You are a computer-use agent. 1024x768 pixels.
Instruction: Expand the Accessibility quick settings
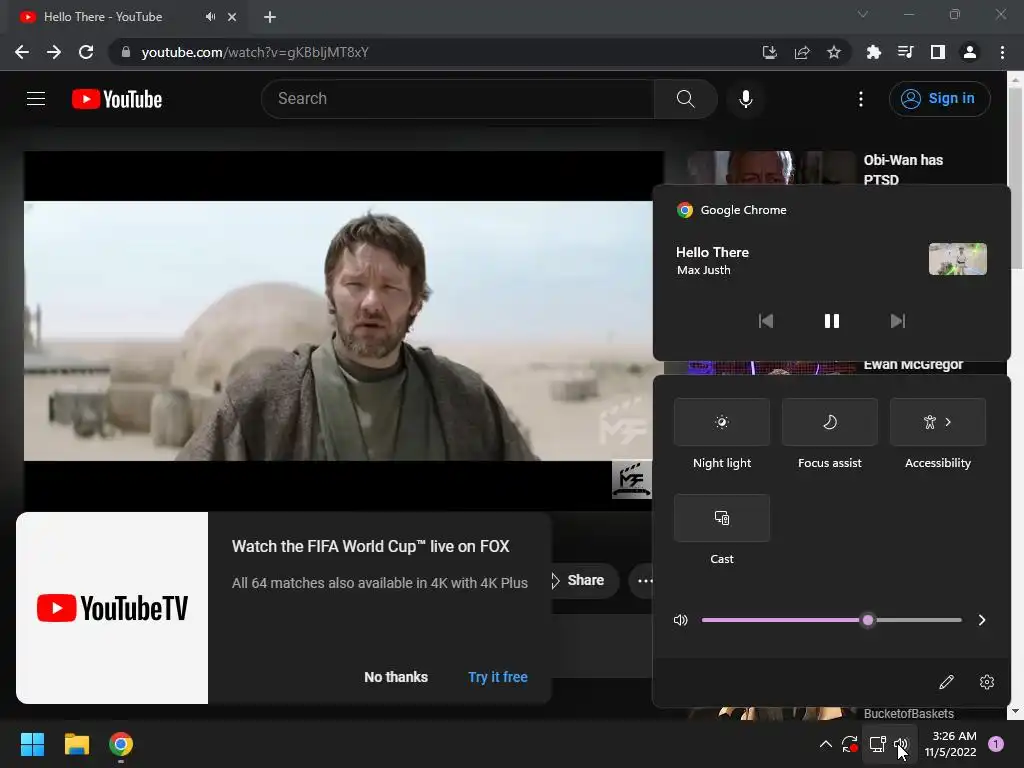click(x=938, y=422)
